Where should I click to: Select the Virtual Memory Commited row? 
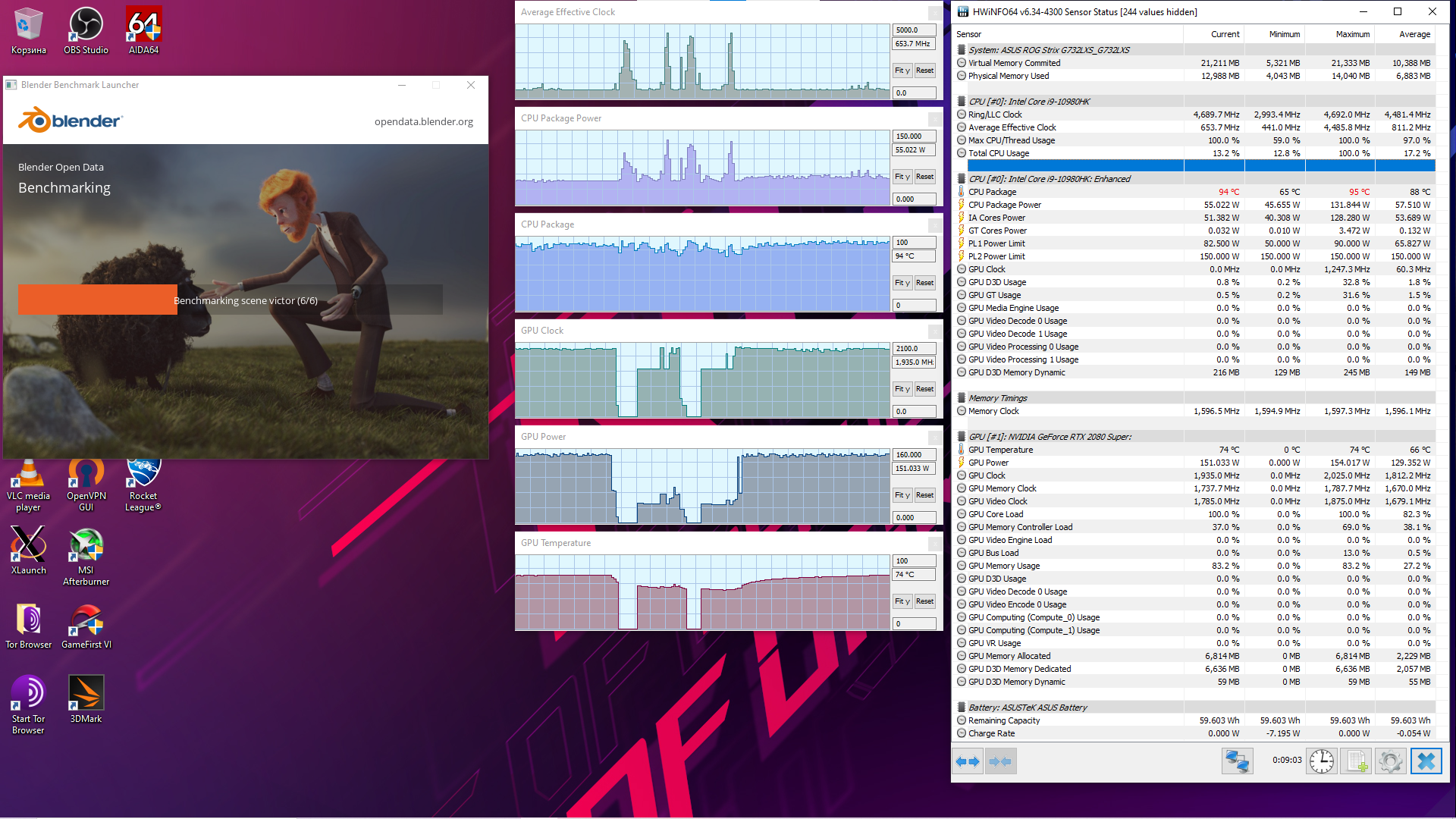1194,63
